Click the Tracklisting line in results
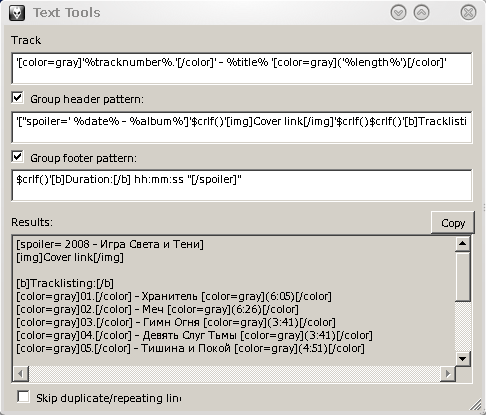 65,283
